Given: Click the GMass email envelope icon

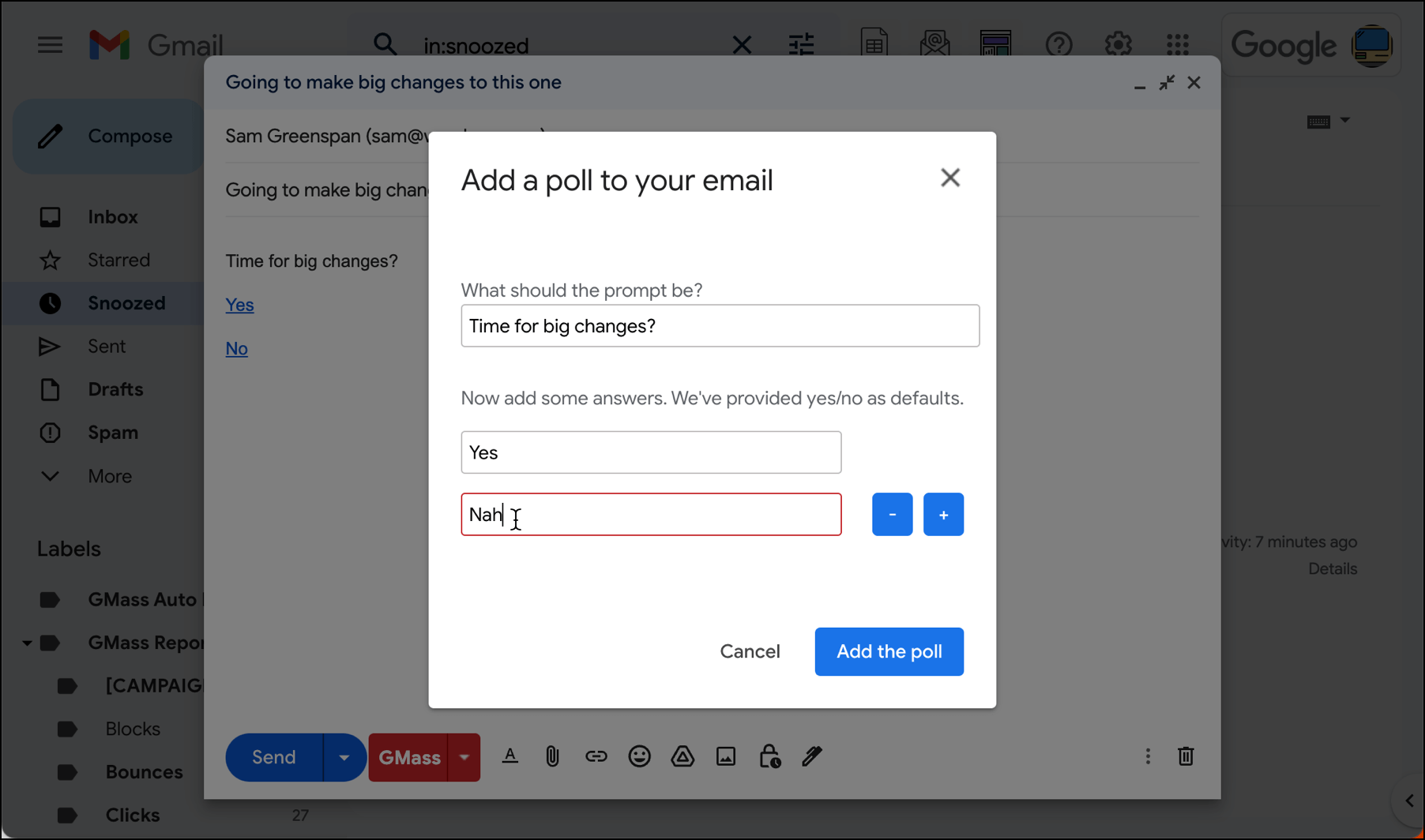Looking at the screenshot, I should click(934, 43).
